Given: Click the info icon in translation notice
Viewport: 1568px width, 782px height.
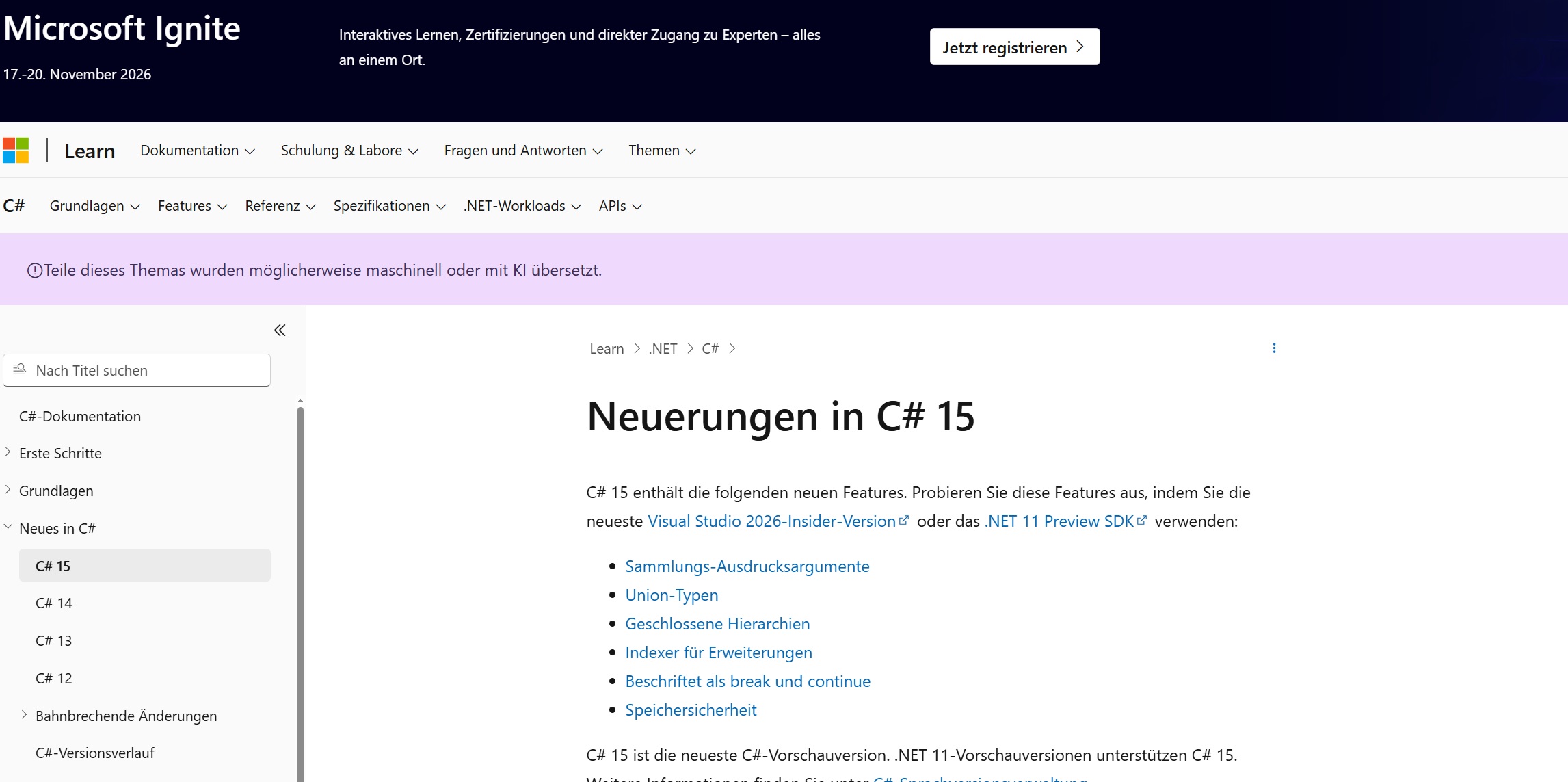Looking at the screenshot, I should coord(34,271).
